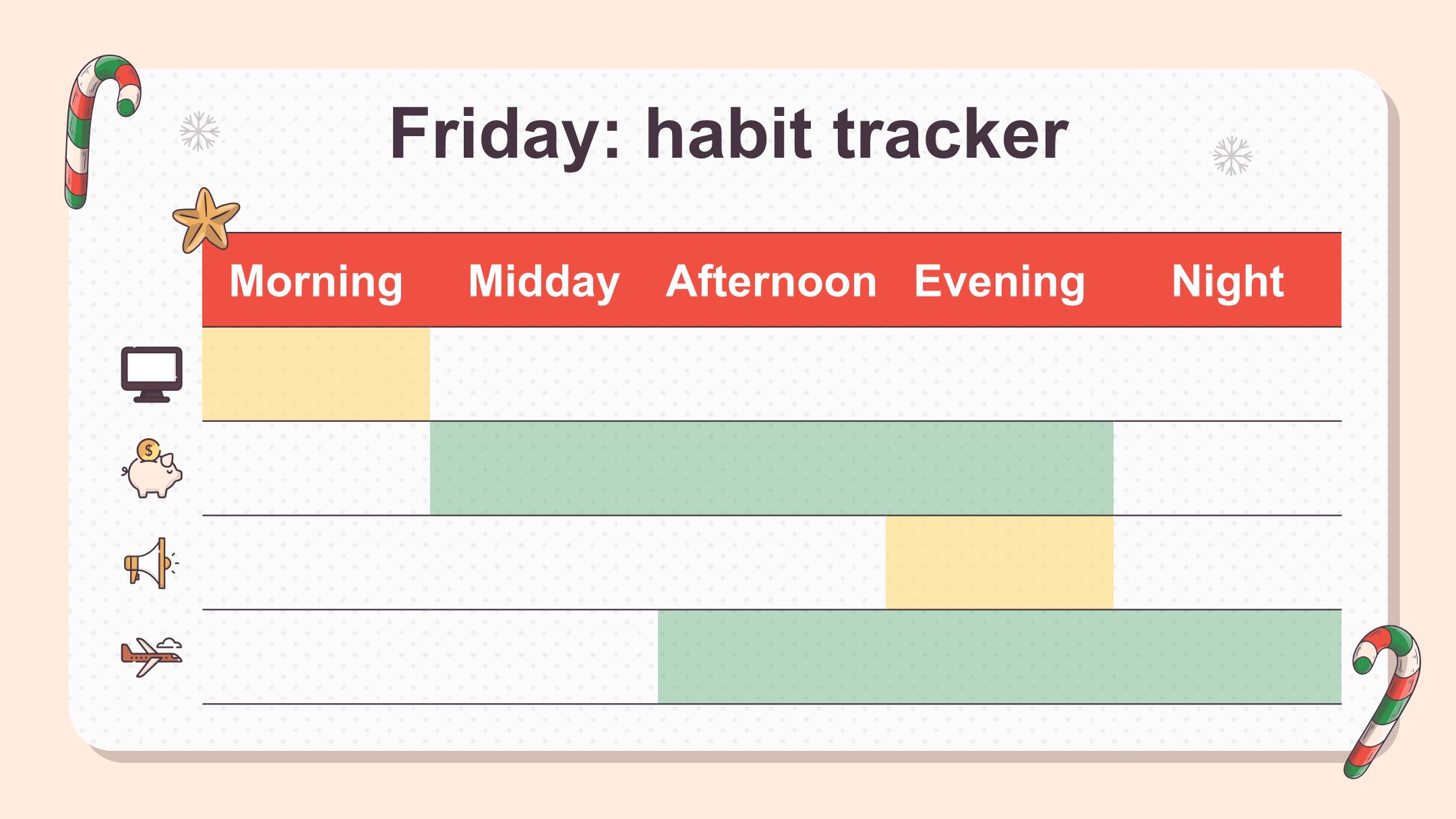Viewport: 1456px width, 819px height.
Task: Click the computer monitor habit icon
Action: tap(152, 374)
